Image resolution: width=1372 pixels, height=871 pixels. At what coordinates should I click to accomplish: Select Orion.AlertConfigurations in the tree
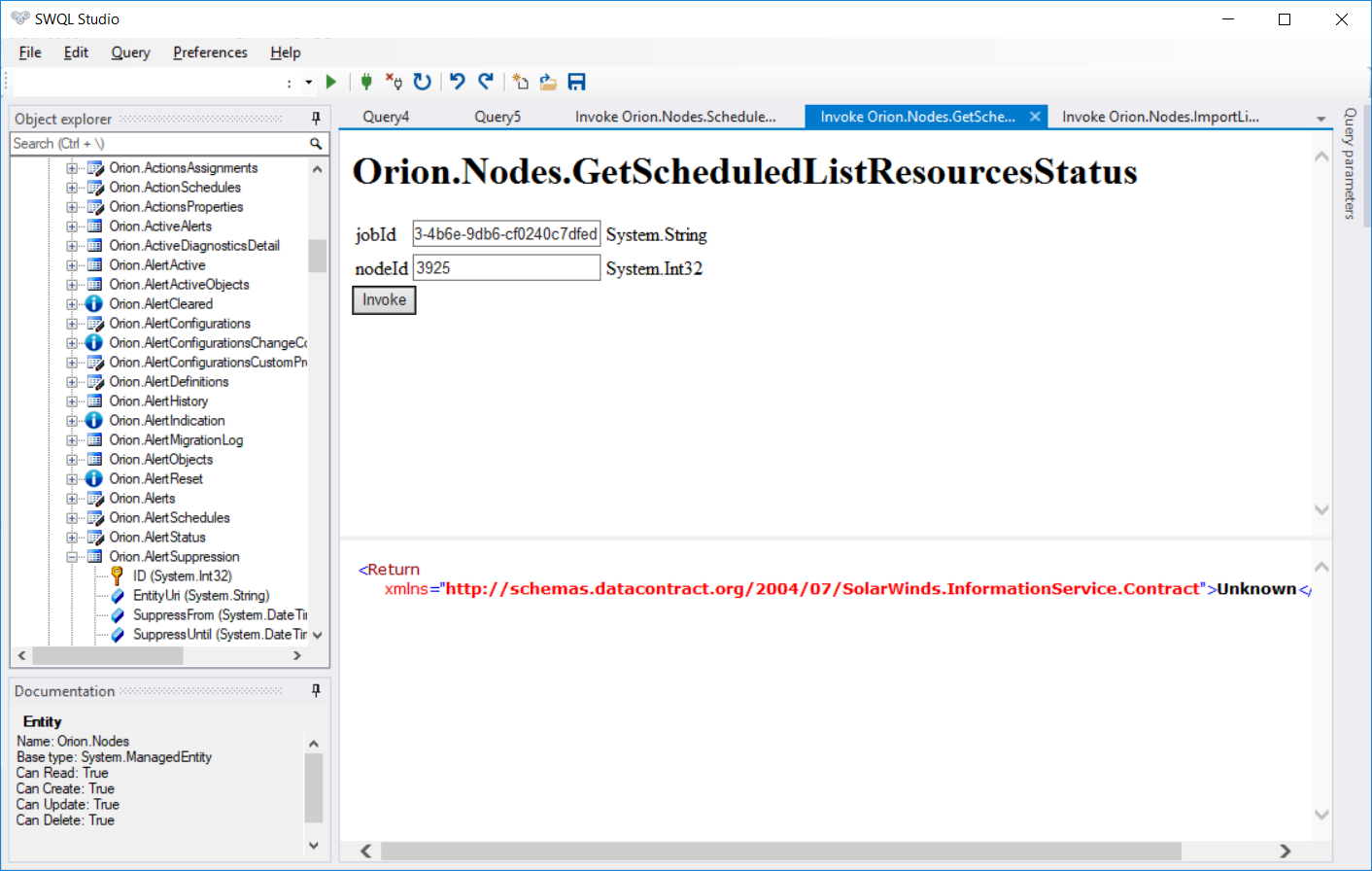pyautogui.click(x=180, y=324)
